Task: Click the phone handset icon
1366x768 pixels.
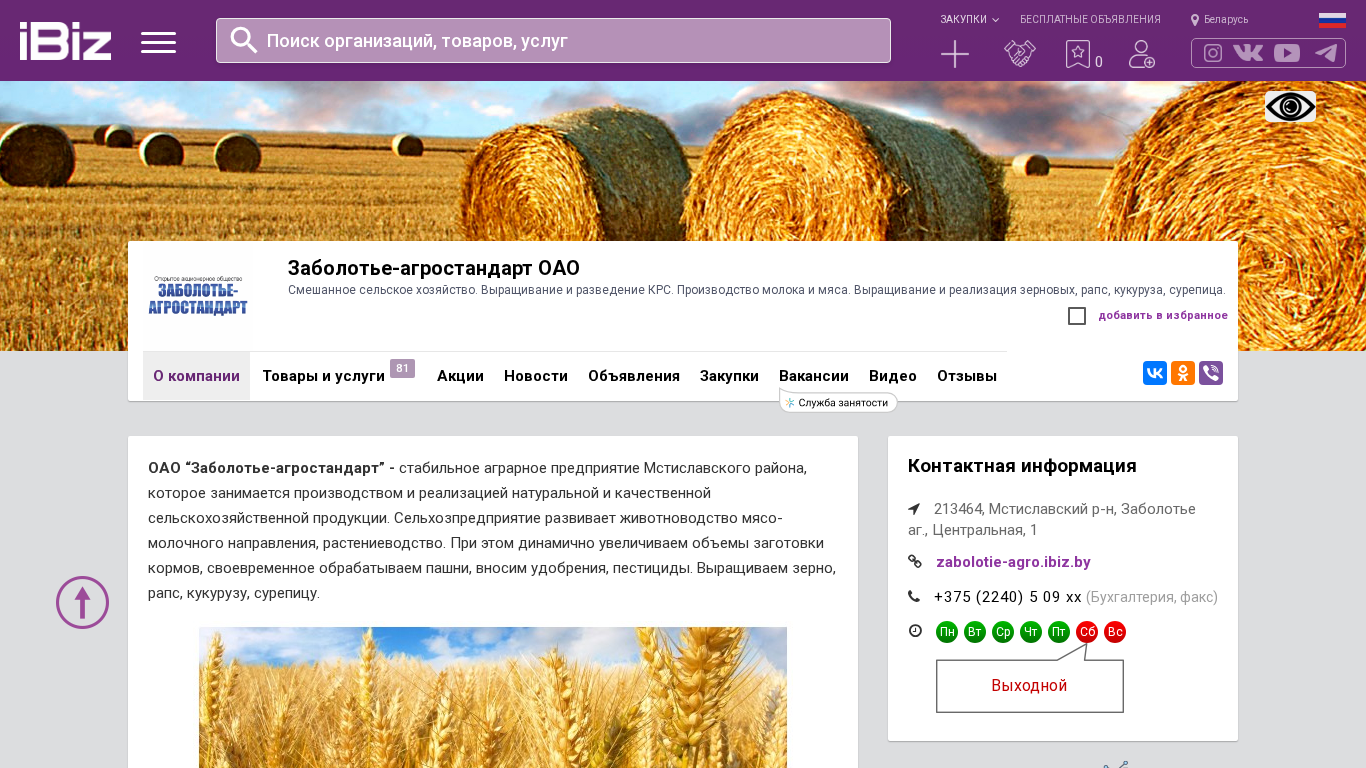Action: [914, 597]
